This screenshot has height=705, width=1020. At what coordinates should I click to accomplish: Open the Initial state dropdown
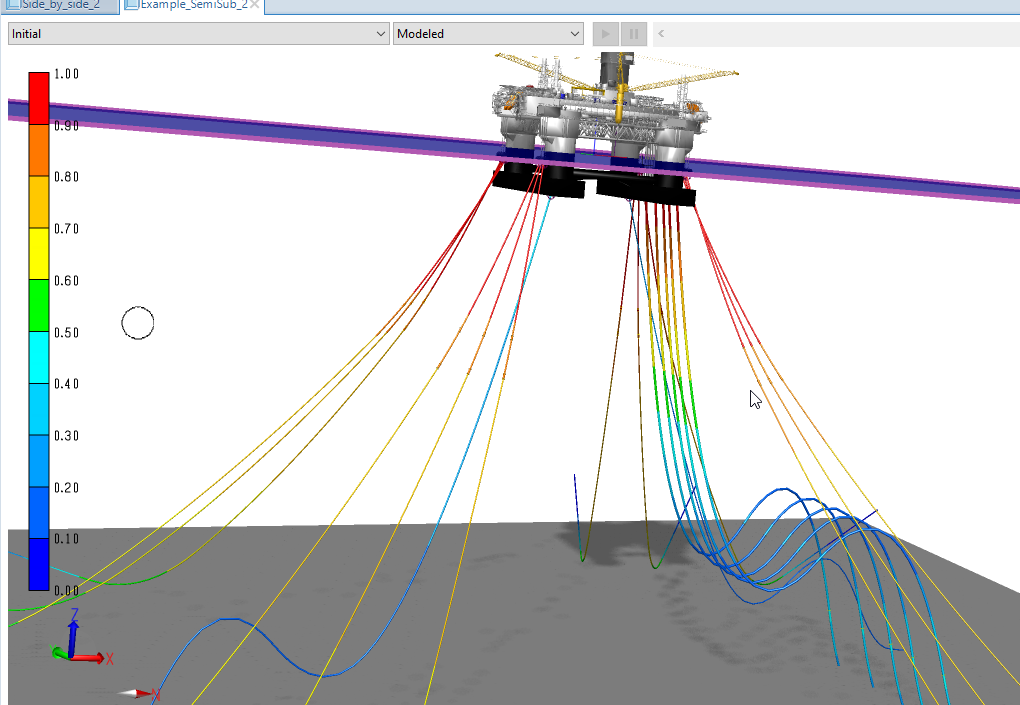[x=198, y=34]
